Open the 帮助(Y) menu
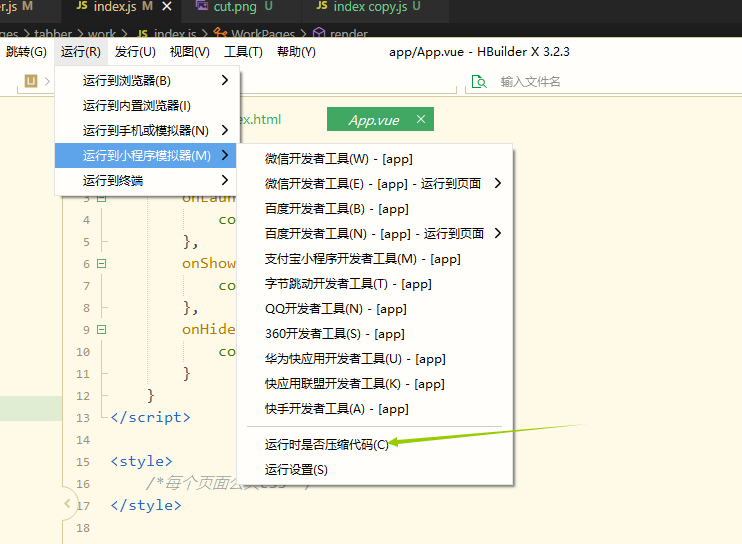Viewport: 742px width, 544px height. (x=296, y=52)
